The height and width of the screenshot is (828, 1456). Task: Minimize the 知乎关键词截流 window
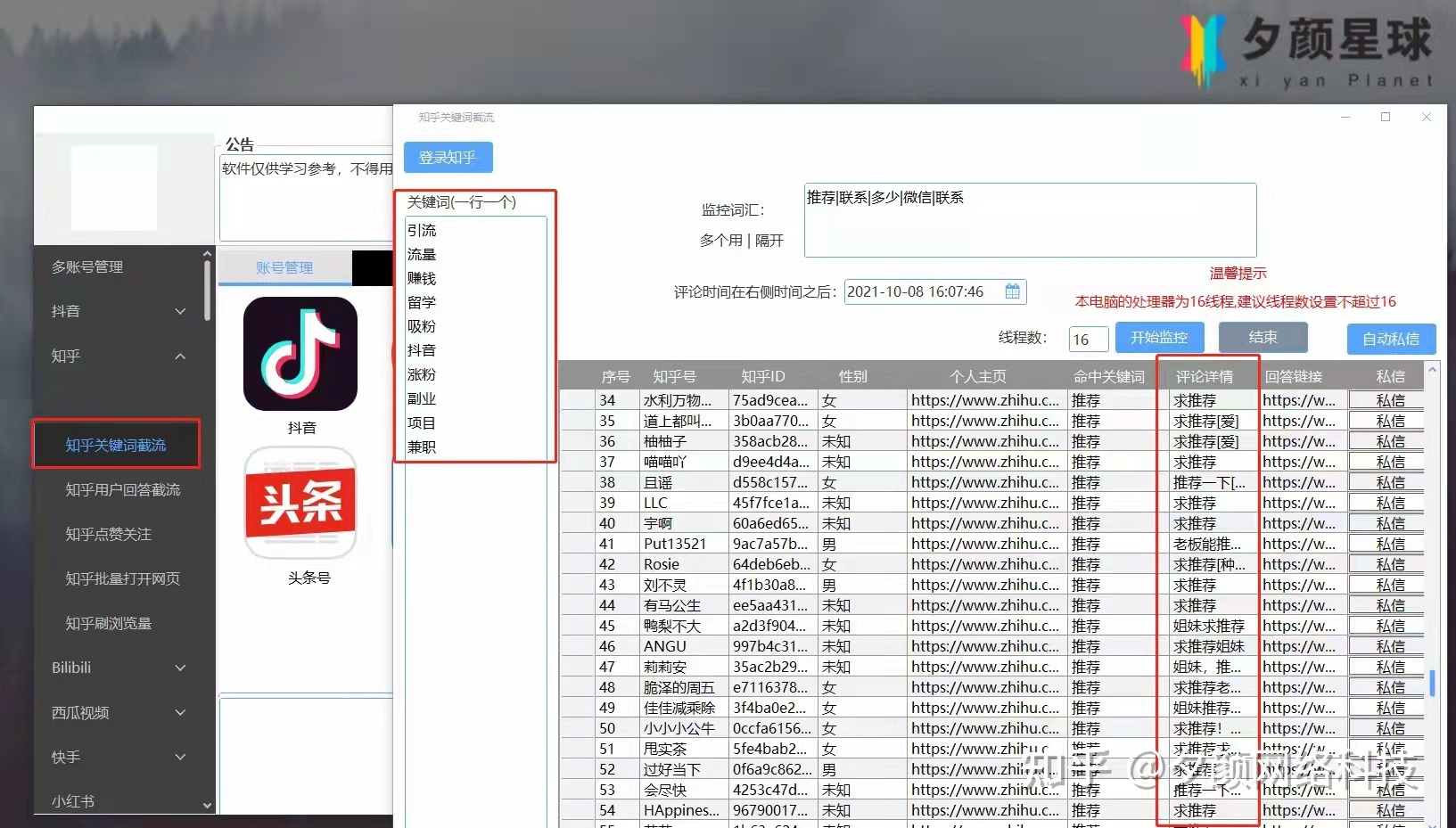click(1345, 117)
